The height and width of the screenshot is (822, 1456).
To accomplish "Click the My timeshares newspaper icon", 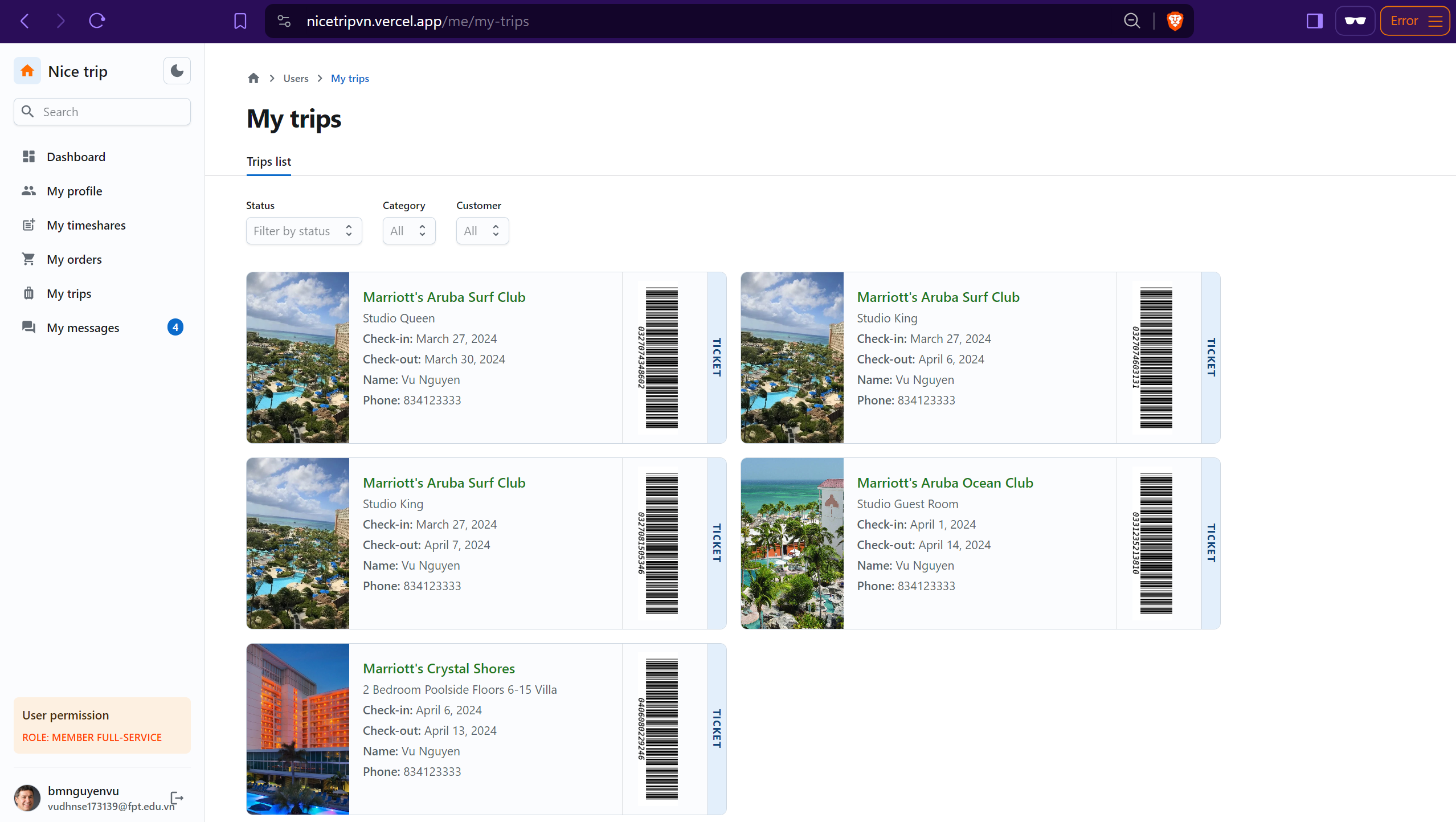I will pyautogui.click(x=28, y=224).
